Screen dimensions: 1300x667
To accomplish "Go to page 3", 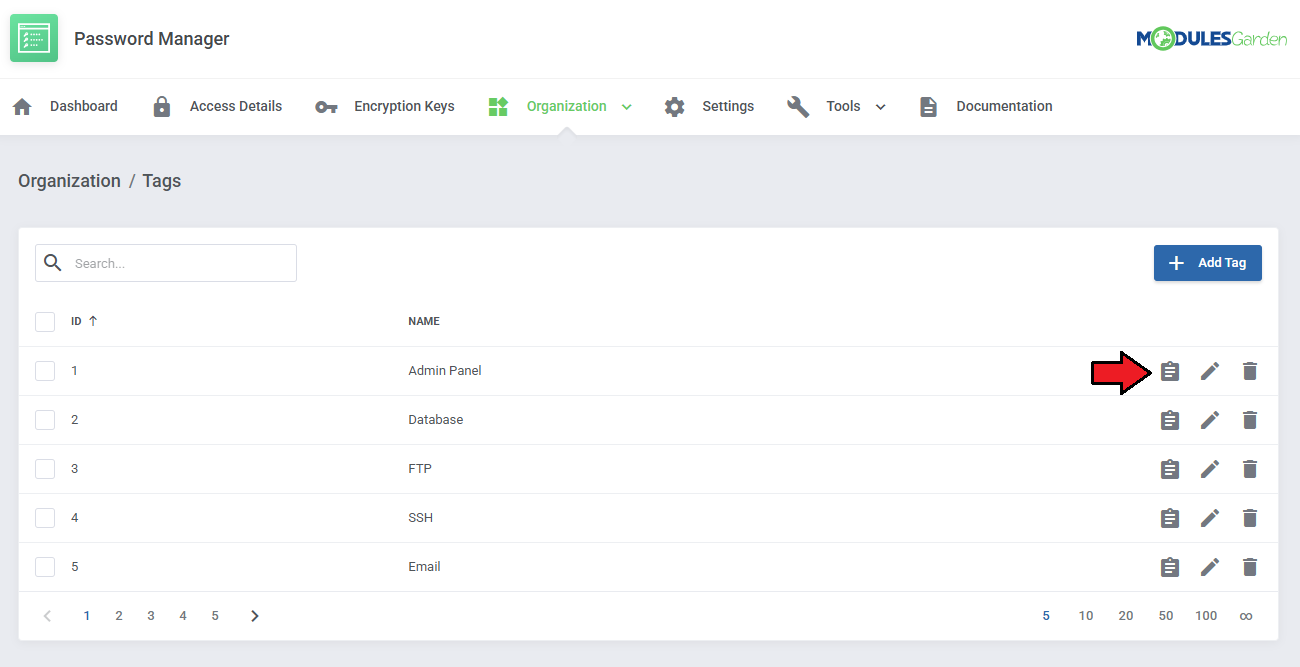I will [x=151, y=616].
